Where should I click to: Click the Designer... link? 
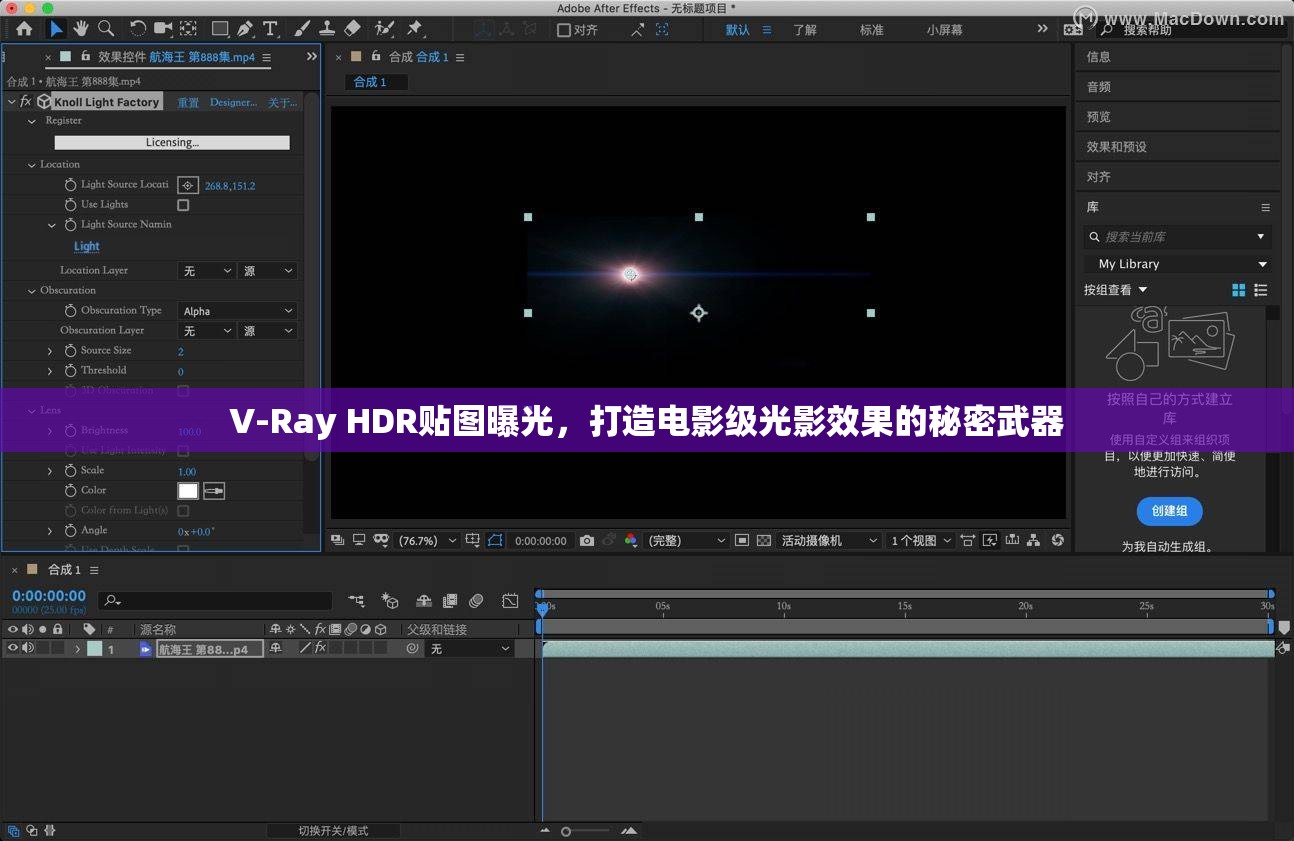pos(233,102)
